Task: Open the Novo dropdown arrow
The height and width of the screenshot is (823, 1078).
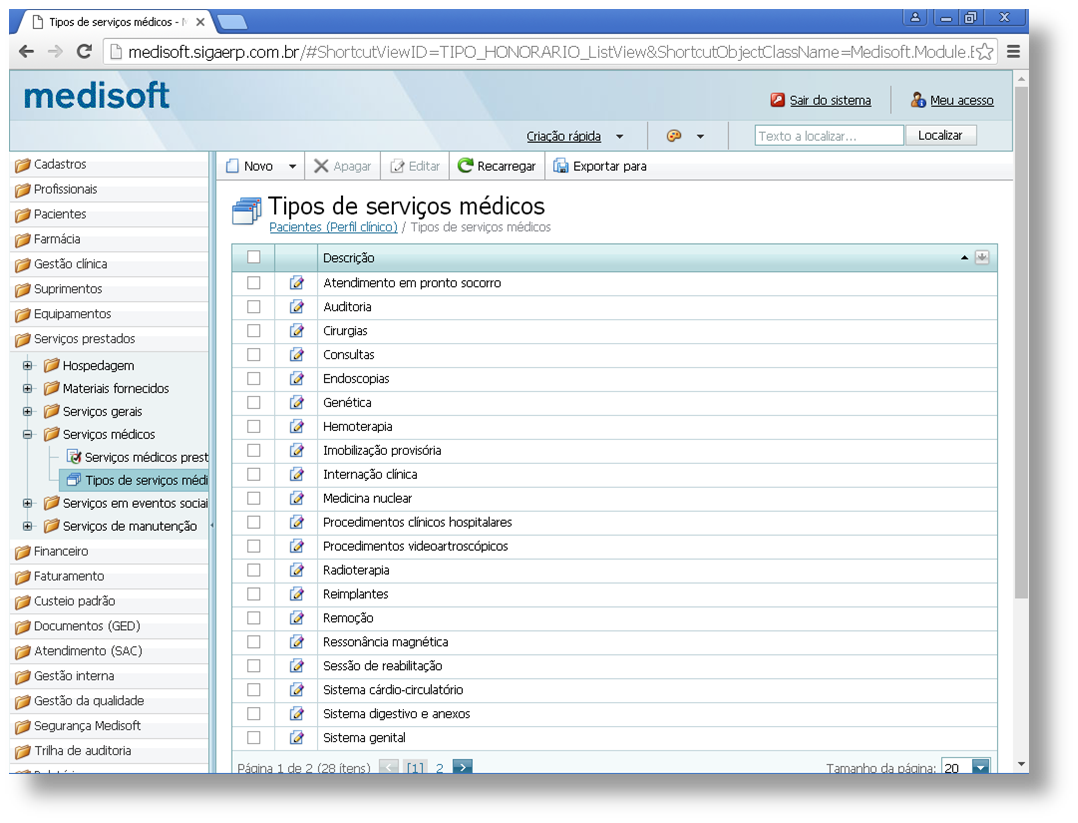Action: [x=292, y=166]
